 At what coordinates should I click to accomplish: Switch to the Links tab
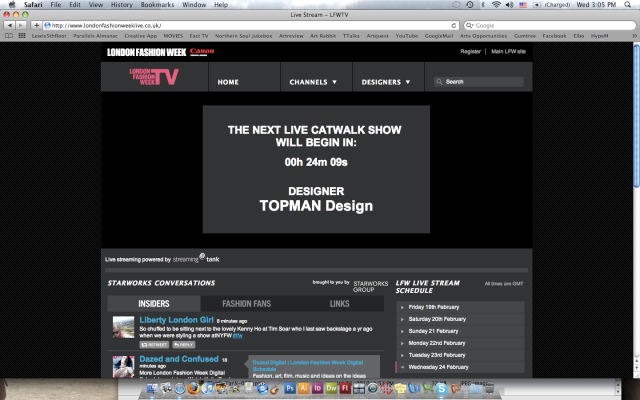pos(339,303)
